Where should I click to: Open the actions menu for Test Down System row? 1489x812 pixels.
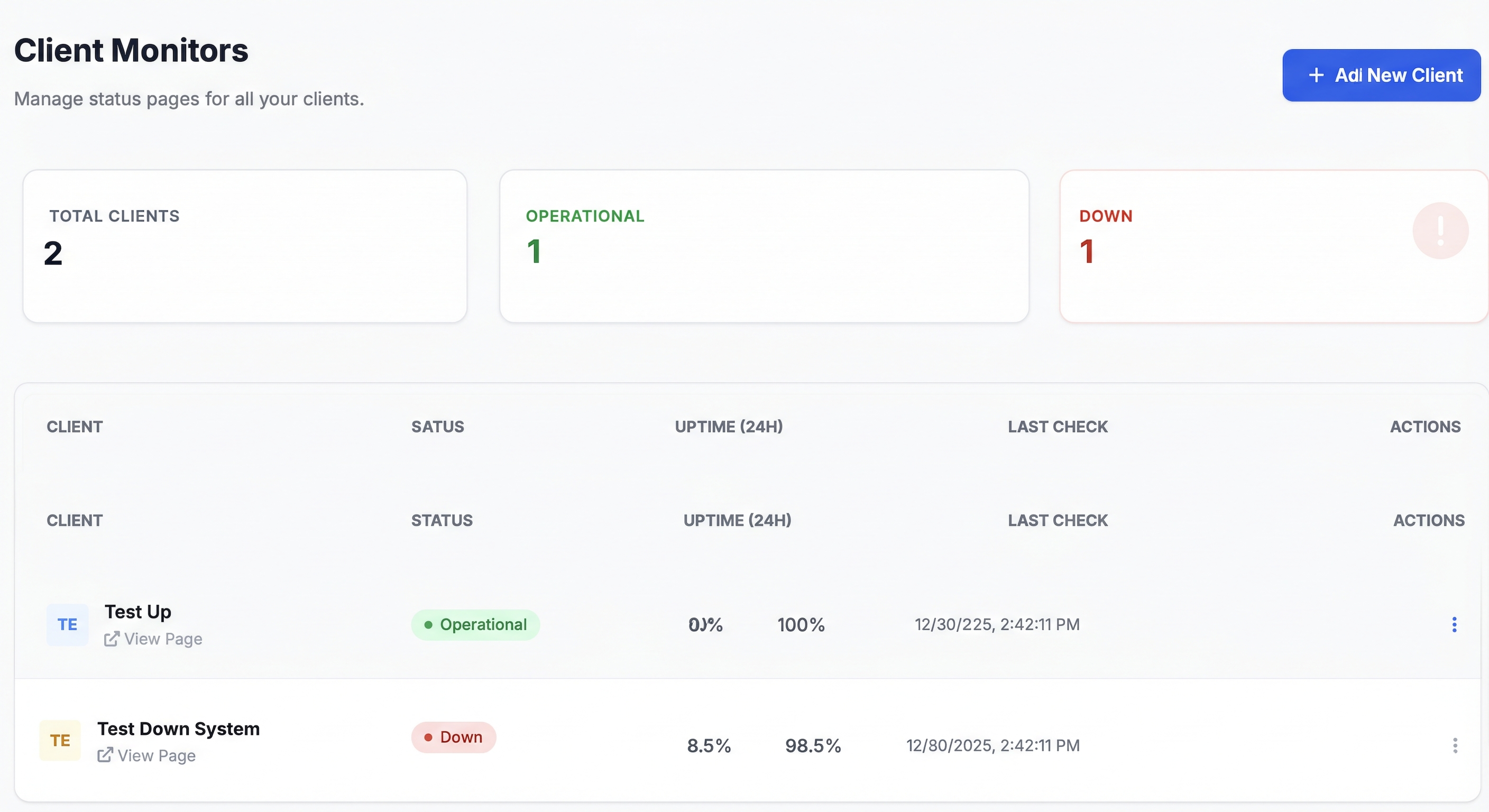coord(1456,745)
